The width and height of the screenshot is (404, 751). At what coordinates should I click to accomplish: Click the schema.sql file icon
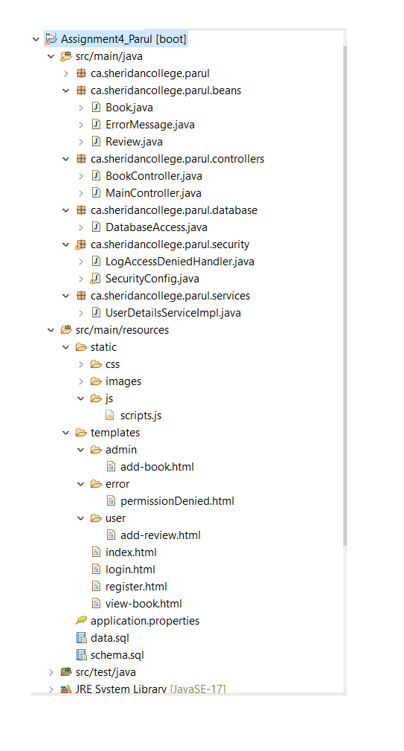(81, 655)
